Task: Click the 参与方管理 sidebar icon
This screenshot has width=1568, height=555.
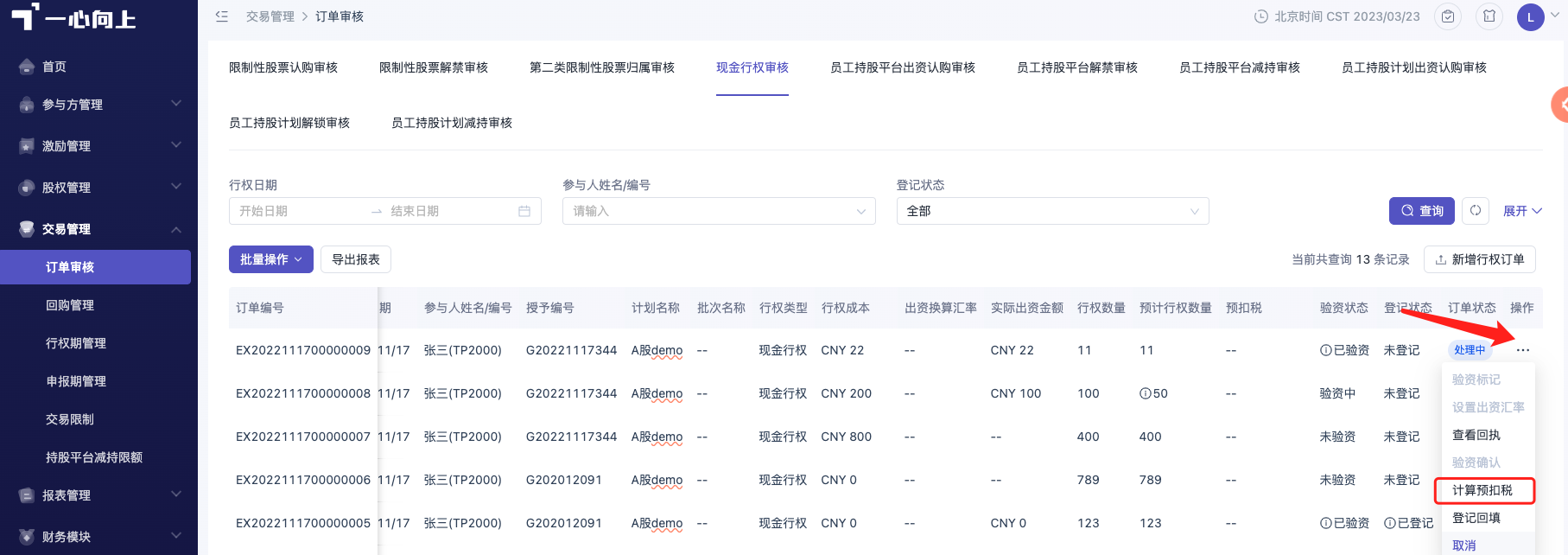Action: coord(27,105)
